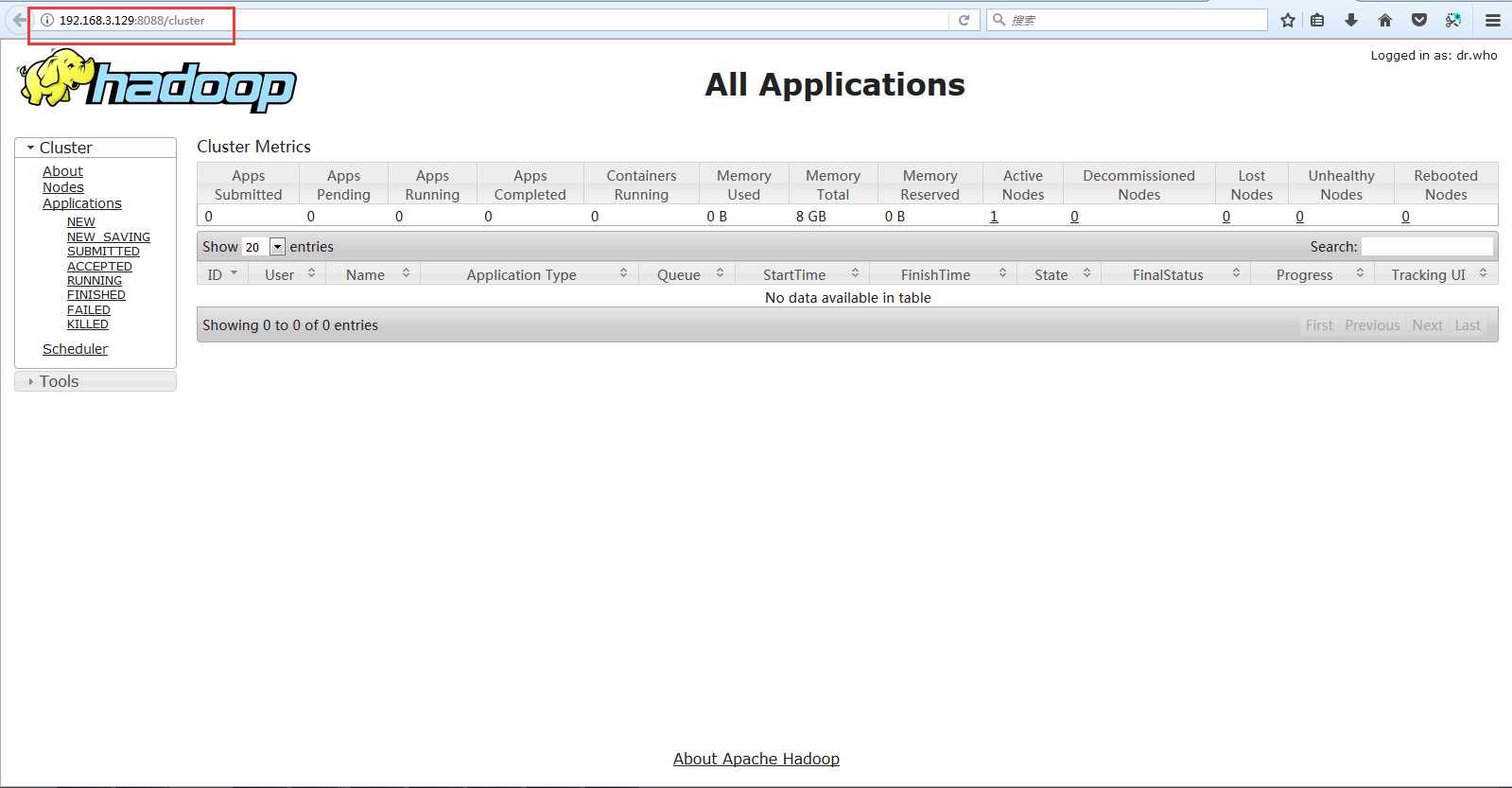Open the About cluster link
Image resolution: width=1512 pixels, height=788 pixels.
pyautogui.click(x=62, y=171)
